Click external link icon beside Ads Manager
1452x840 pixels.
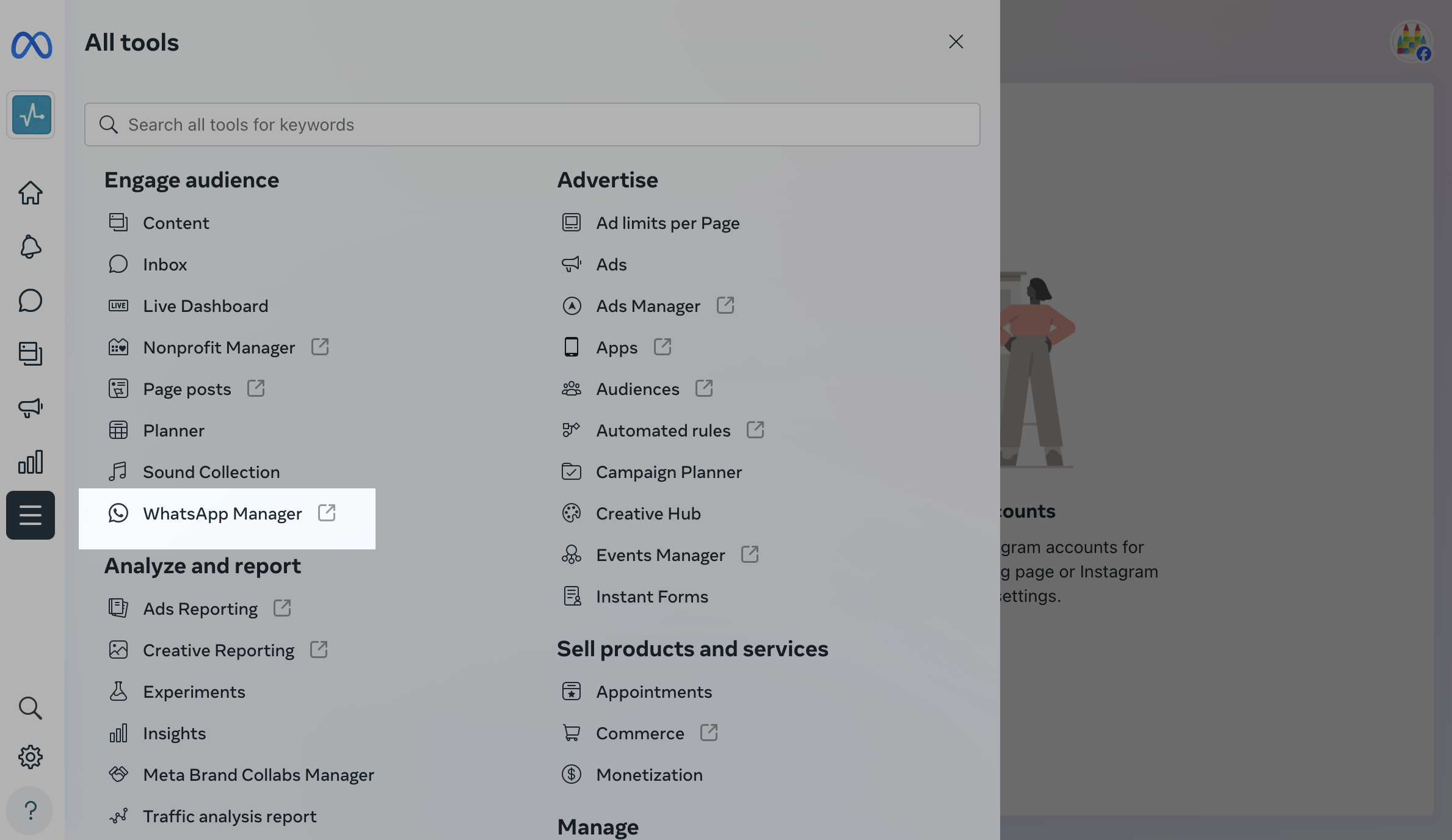(x=725, y=305)
